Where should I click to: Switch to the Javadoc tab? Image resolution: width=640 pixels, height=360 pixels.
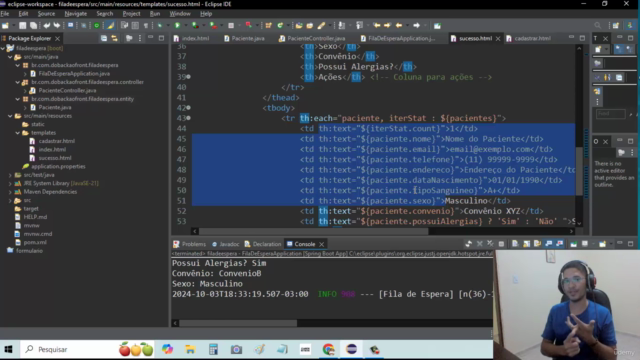point(225,244)
